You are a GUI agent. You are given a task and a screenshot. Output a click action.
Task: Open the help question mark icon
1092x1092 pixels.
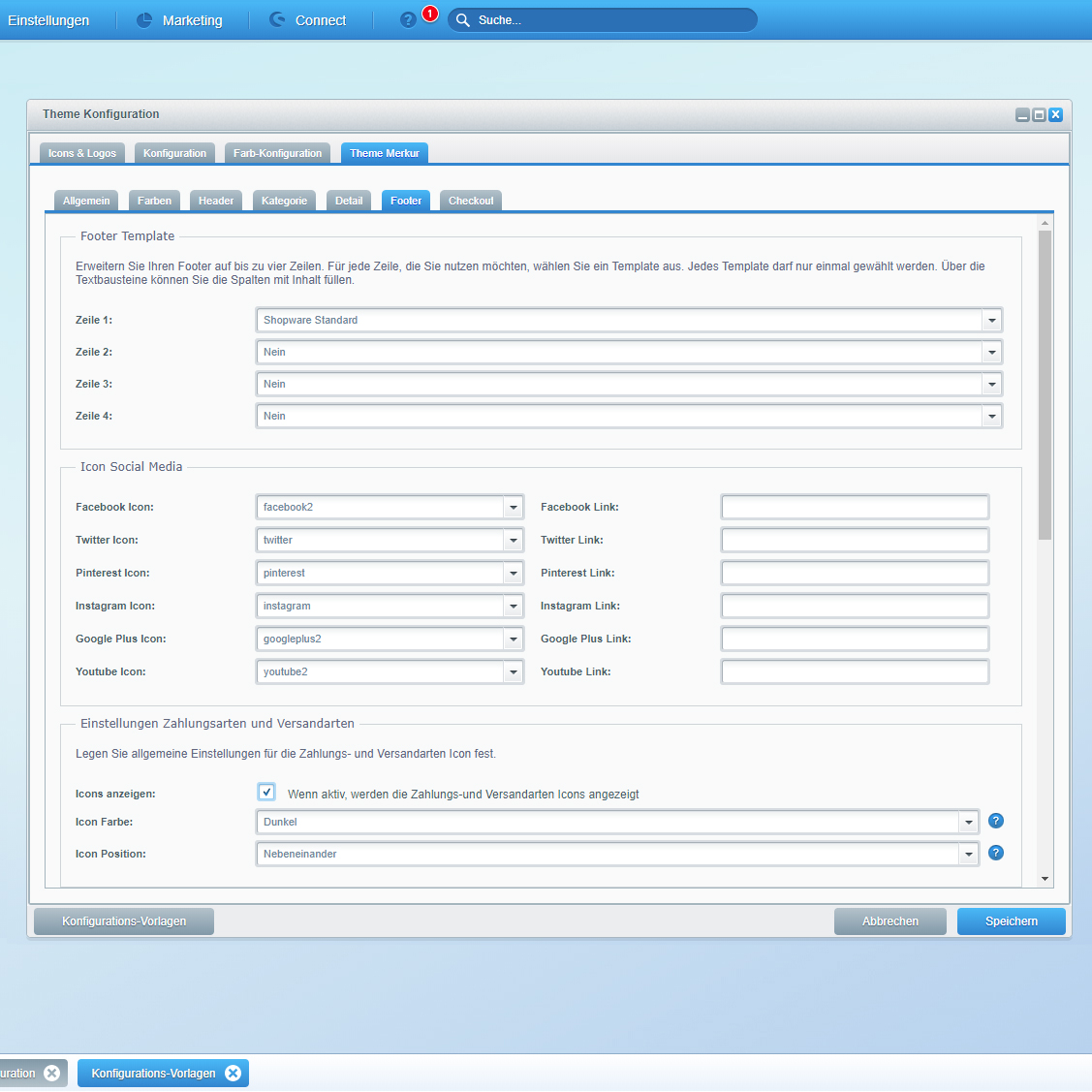click(408, 20)
